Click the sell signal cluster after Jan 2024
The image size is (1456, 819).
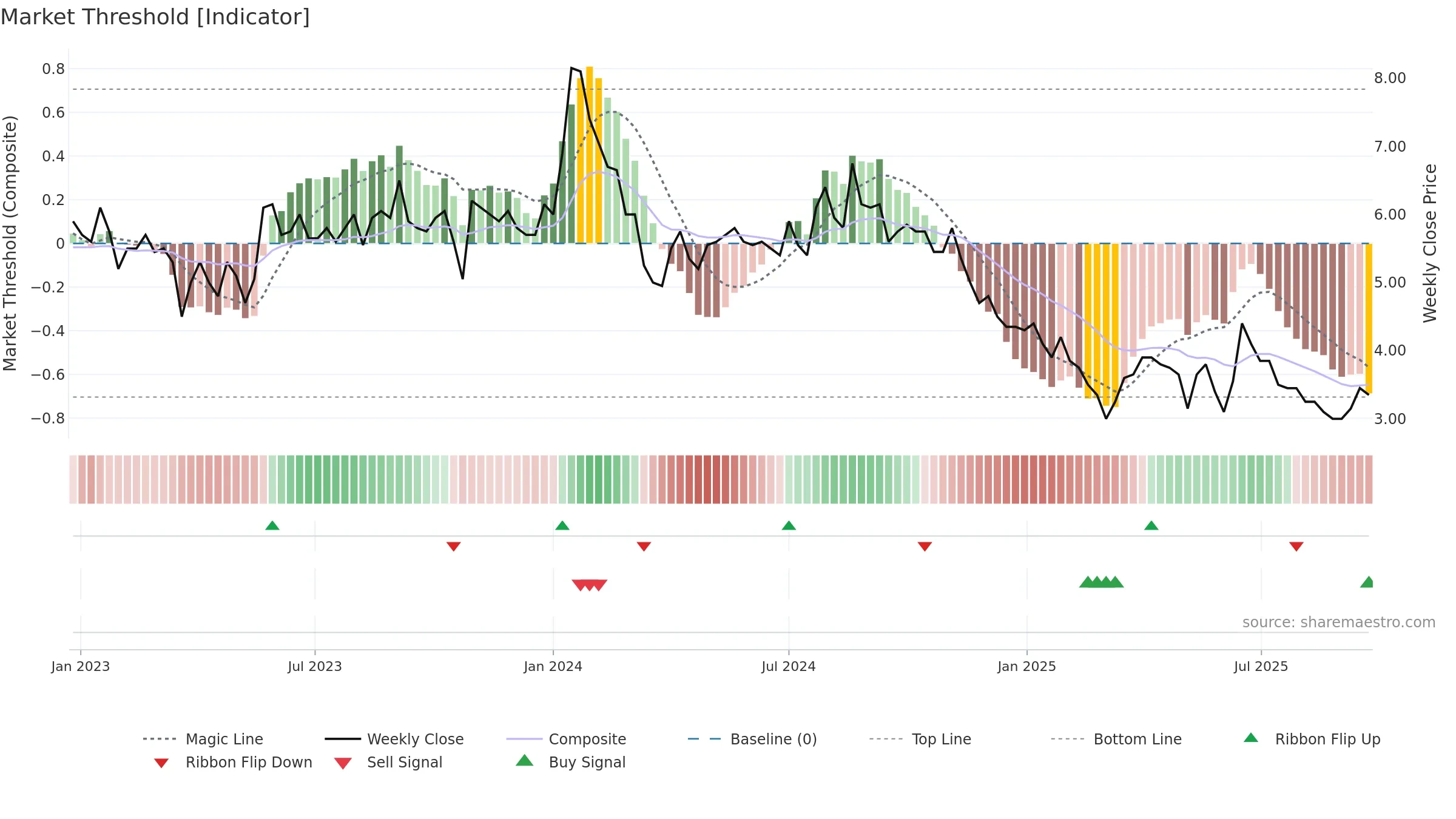(590, 585)
